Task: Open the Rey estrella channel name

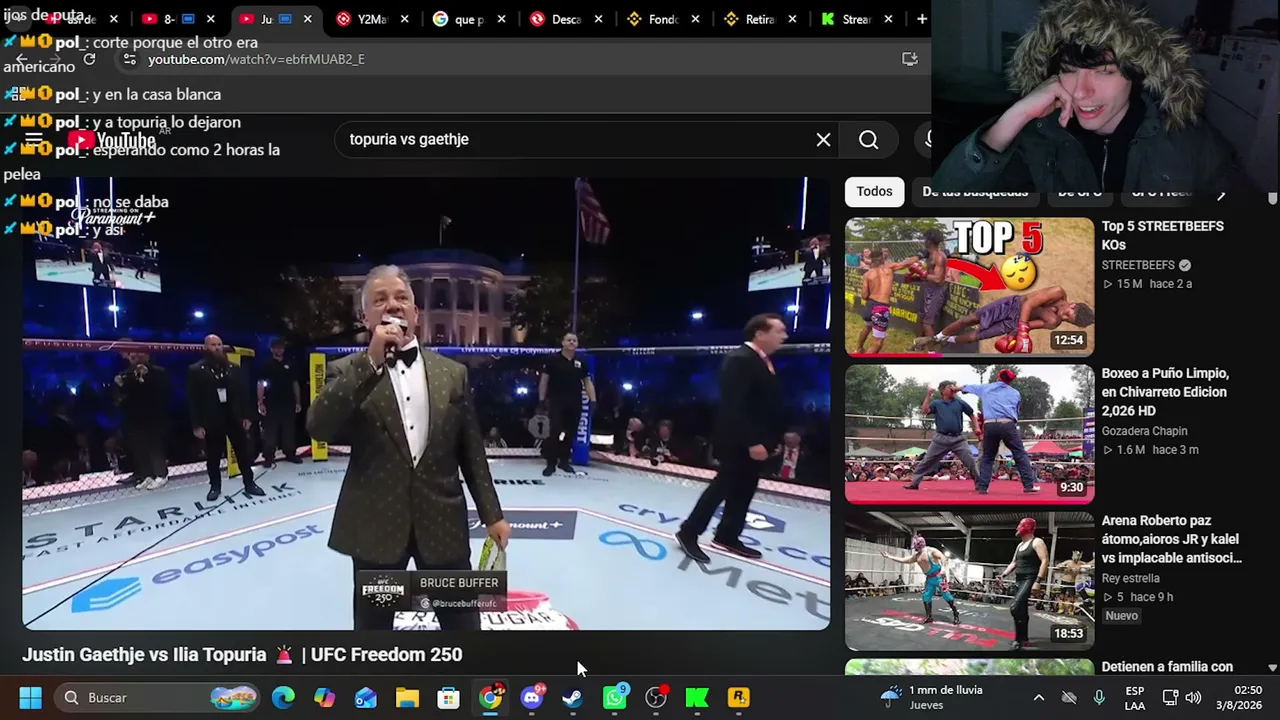Action: tap(1130, 578)
